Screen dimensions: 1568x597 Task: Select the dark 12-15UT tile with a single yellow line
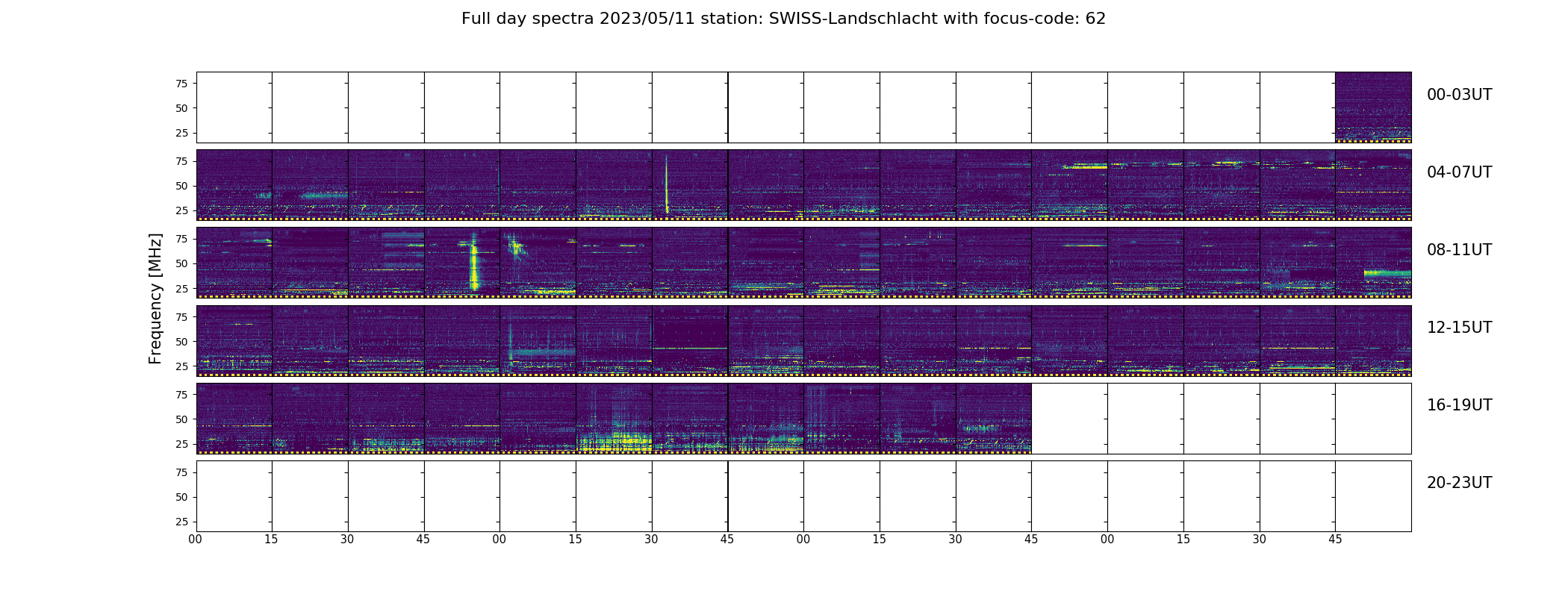coord(690,340)
